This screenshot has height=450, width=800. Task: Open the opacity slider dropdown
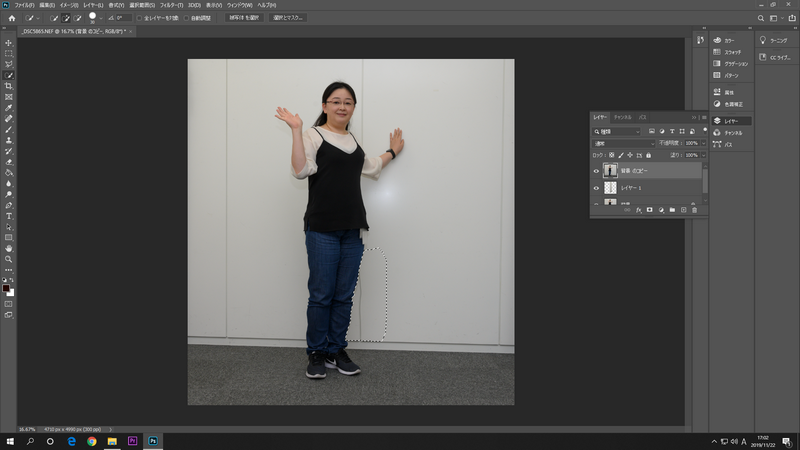tap(704, 143)
